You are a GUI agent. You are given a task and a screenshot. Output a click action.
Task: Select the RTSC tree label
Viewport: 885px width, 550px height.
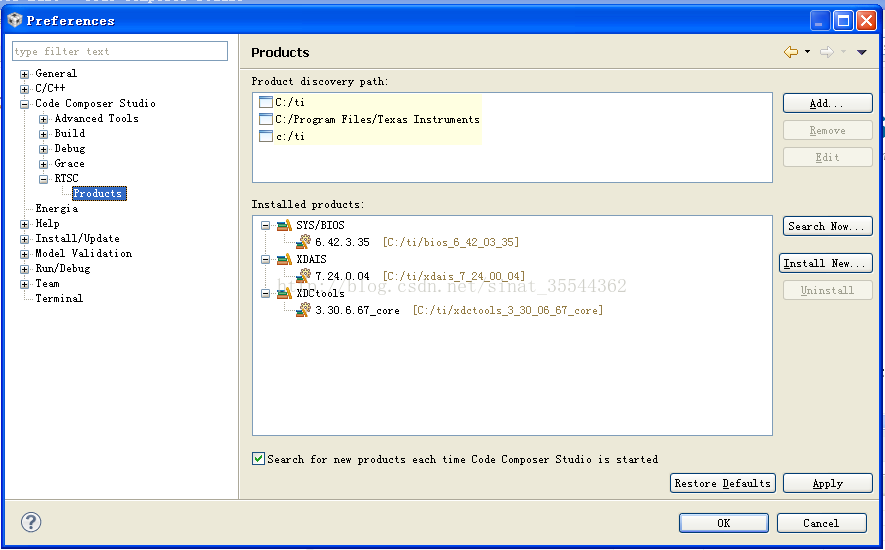click(x=66, y=178)
